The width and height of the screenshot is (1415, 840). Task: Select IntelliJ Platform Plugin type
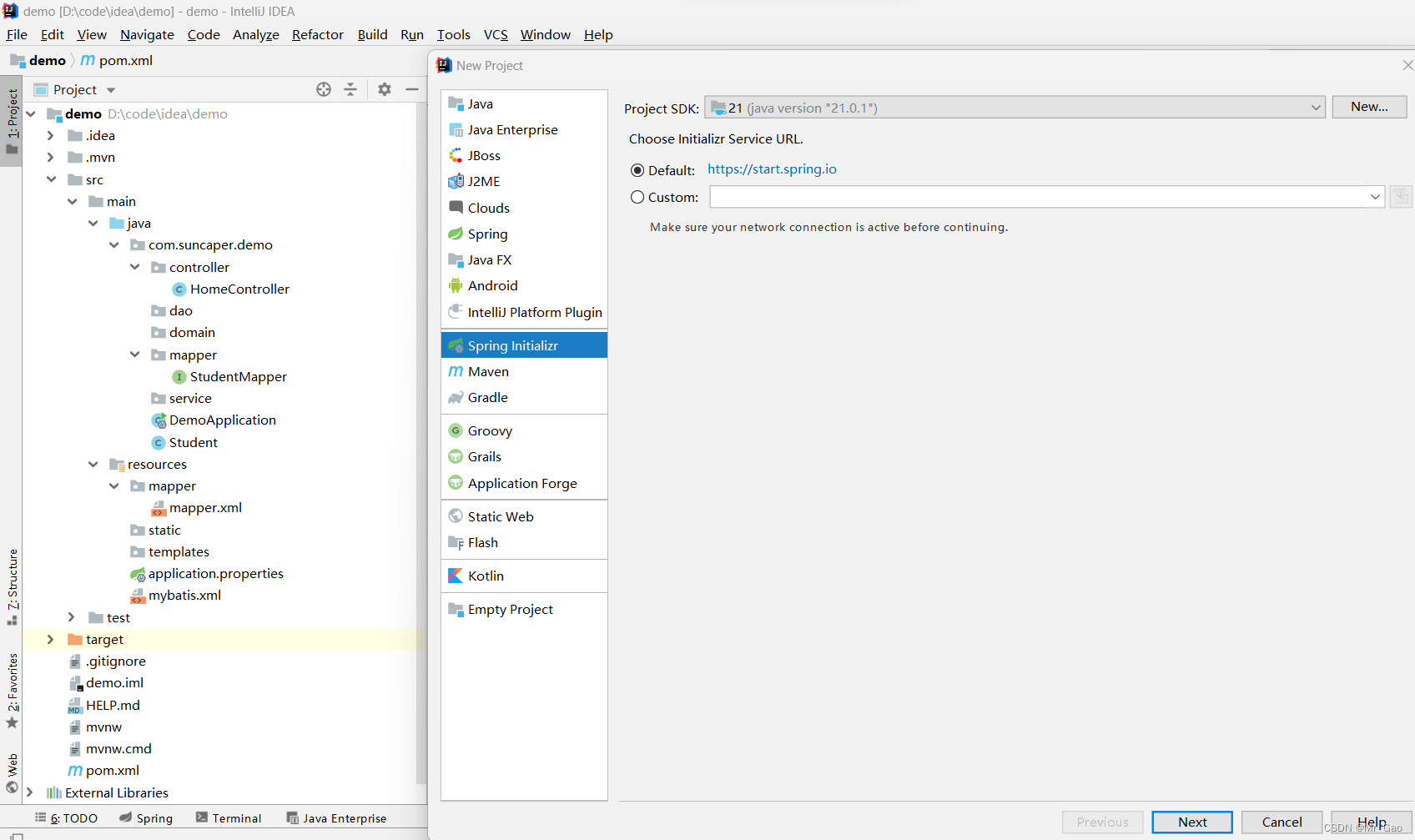pyautogui.click(x=524, y=312)
